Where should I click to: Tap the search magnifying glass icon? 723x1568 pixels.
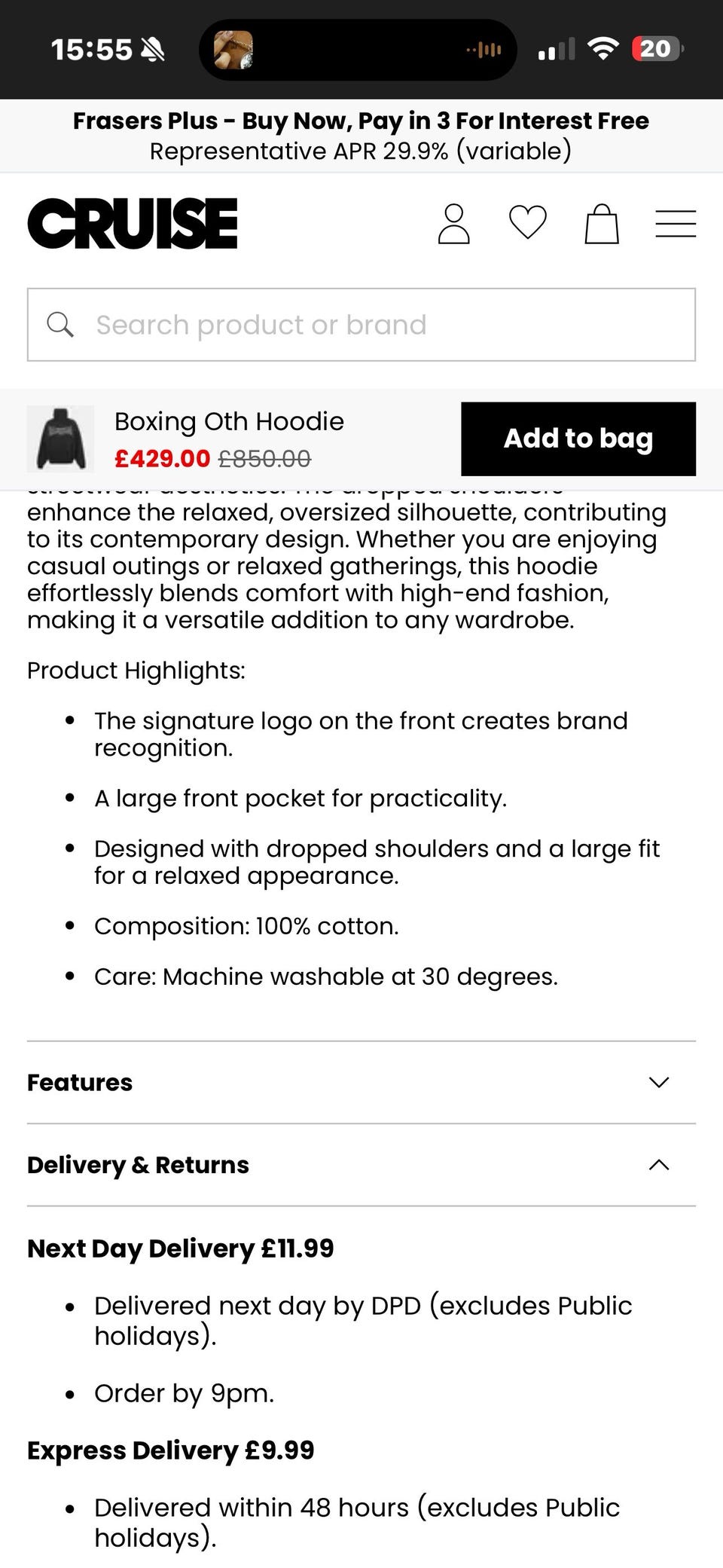click(x=60, y=325)
